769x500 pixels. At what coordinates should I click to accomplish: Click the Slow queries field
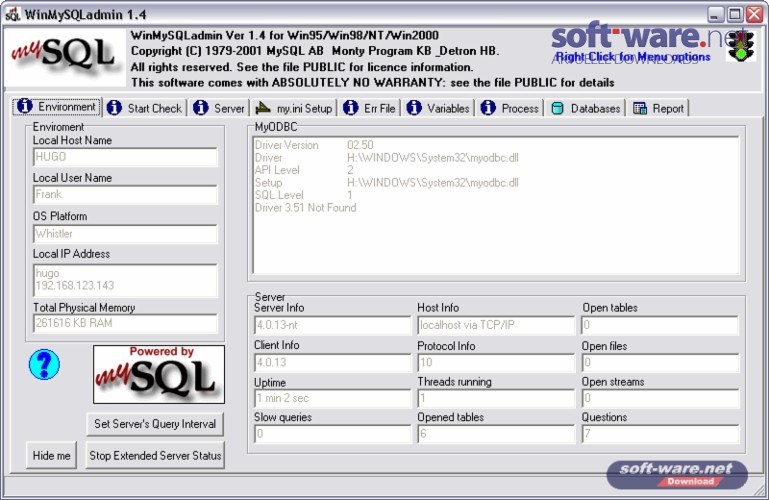click(333, 434)
